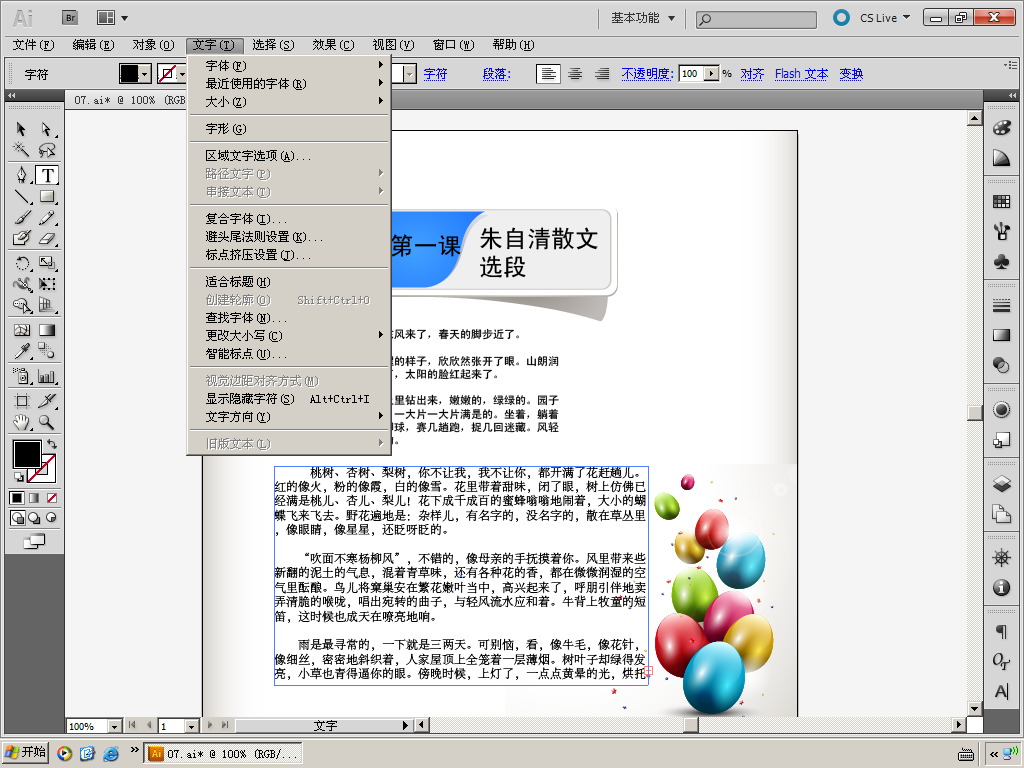1024x768 pixels.
Task: Open the artboard number dropdown
Action: [191, 726]
